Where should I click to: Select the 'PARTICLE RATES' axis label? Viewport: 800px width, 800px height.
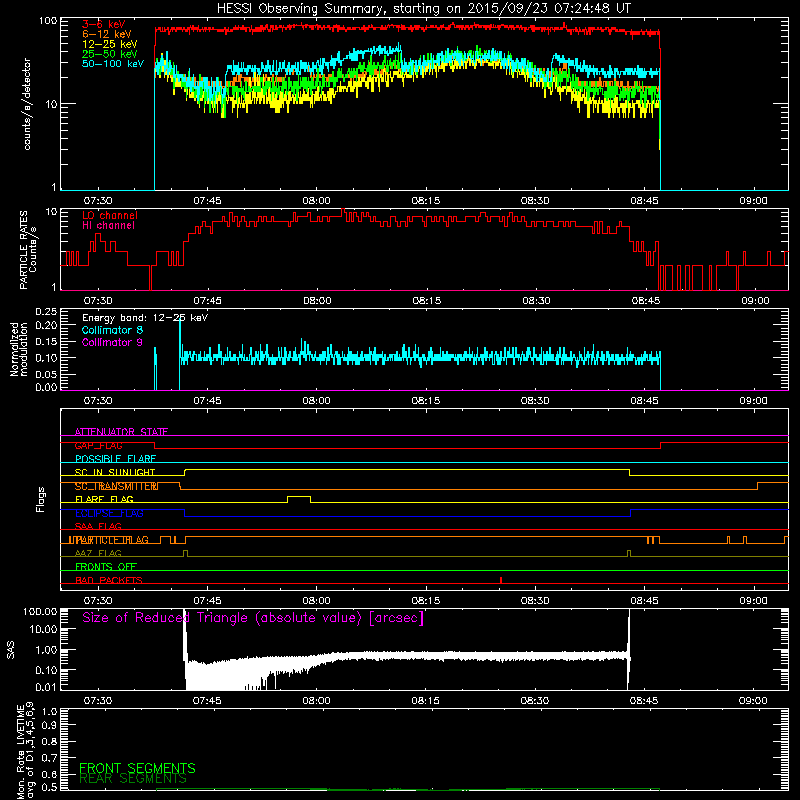tap(23, 250)
